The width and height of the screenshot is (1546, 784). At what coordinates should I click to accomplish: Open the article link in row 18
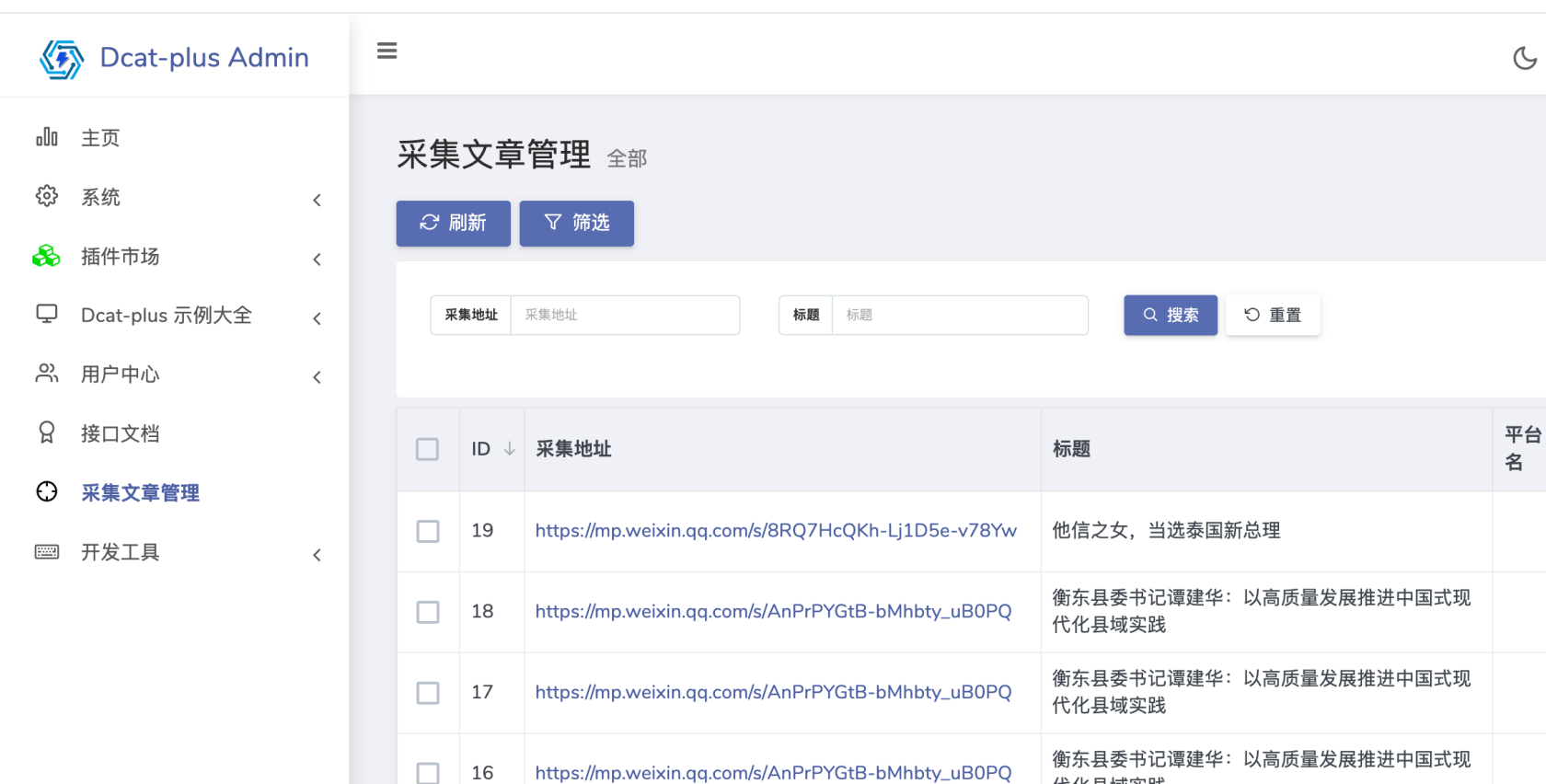click(773, 611)
